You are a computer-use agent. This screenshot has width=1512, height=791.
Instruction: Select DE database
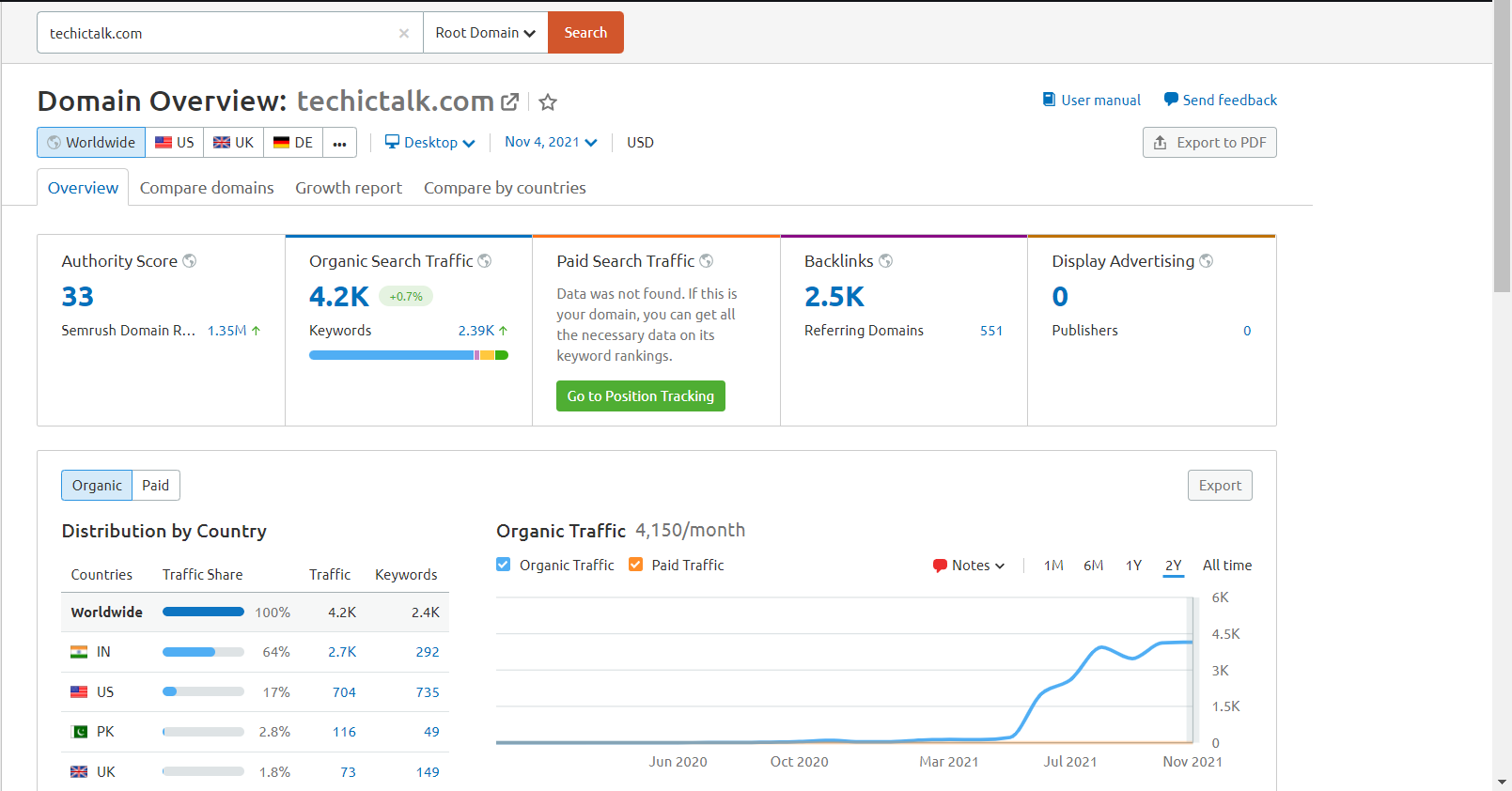(x=293, y=143)
